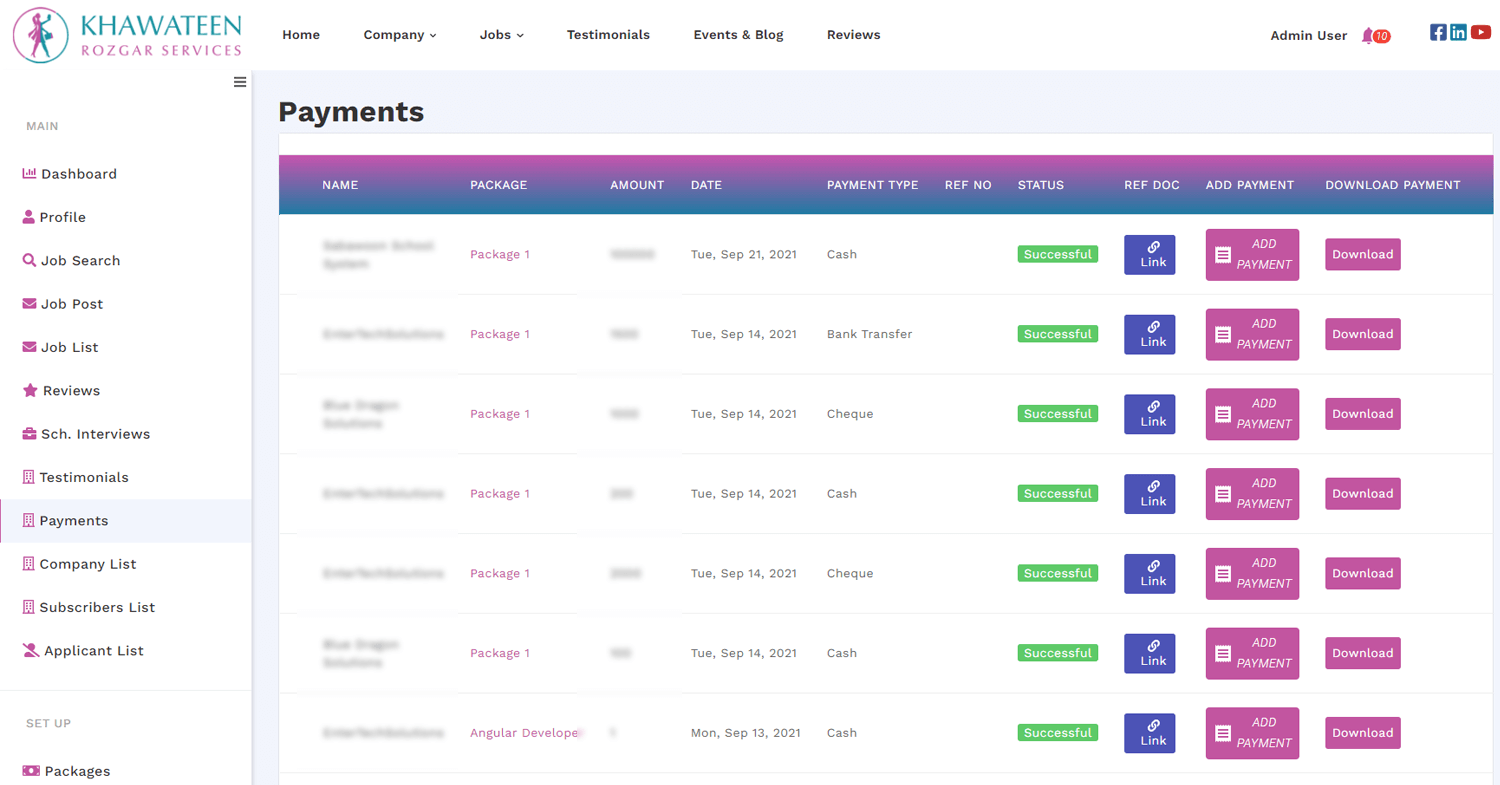The width and height of the screenshot is (1500, 785).
Task: Click the notification bell icon
Action: (1367, 35)
